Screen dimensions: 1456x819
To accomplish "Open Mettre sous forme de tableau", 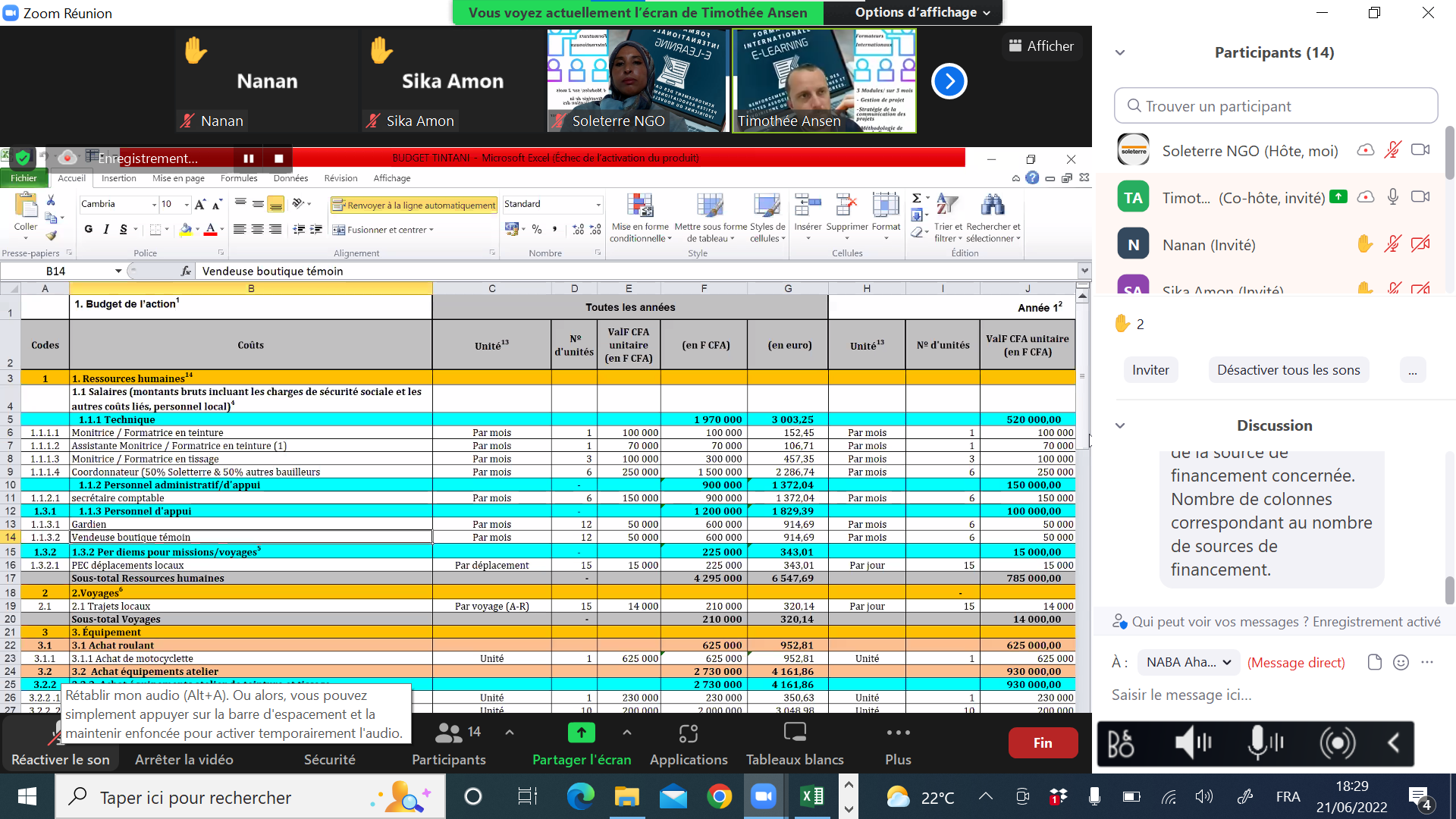I will tap(711, 218).
